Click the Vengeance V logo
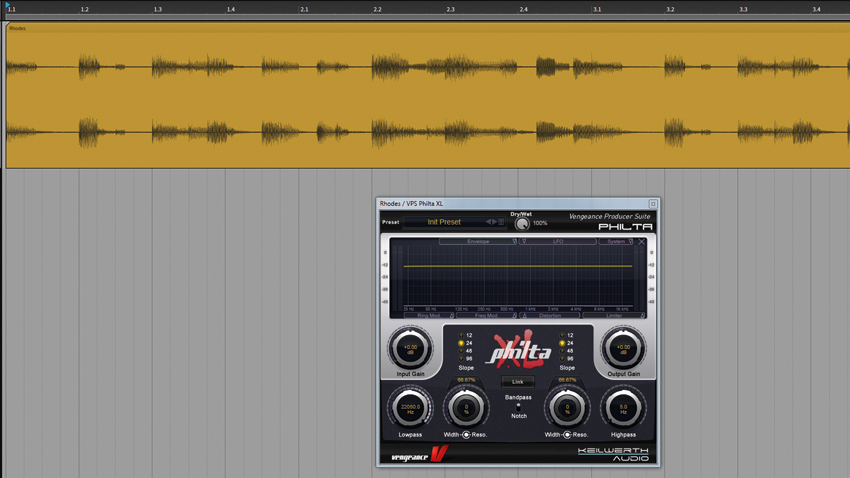 pyautogui.click(x=439, y=454)
